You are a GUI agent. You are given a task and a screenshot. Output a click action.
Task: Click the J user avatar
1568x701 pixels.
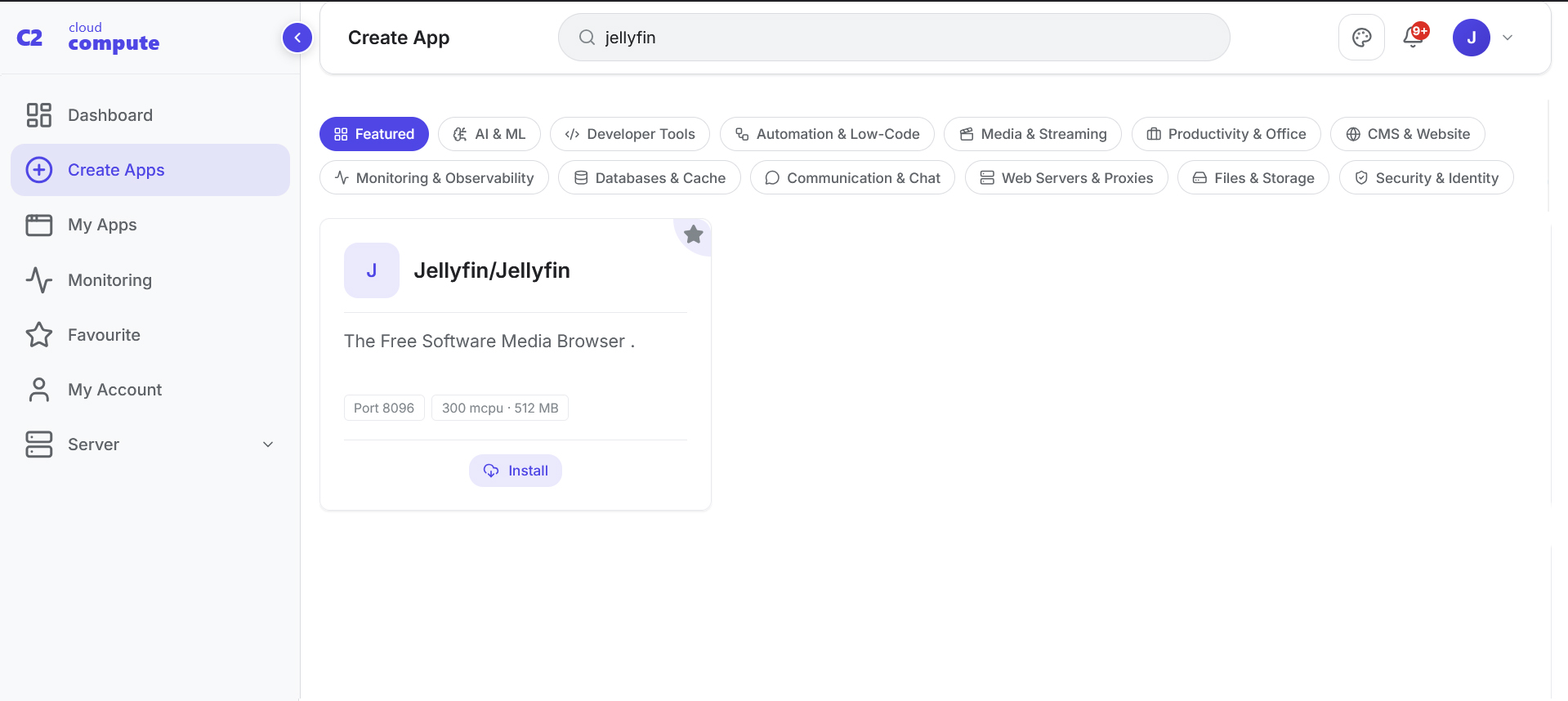(1472, 38)
